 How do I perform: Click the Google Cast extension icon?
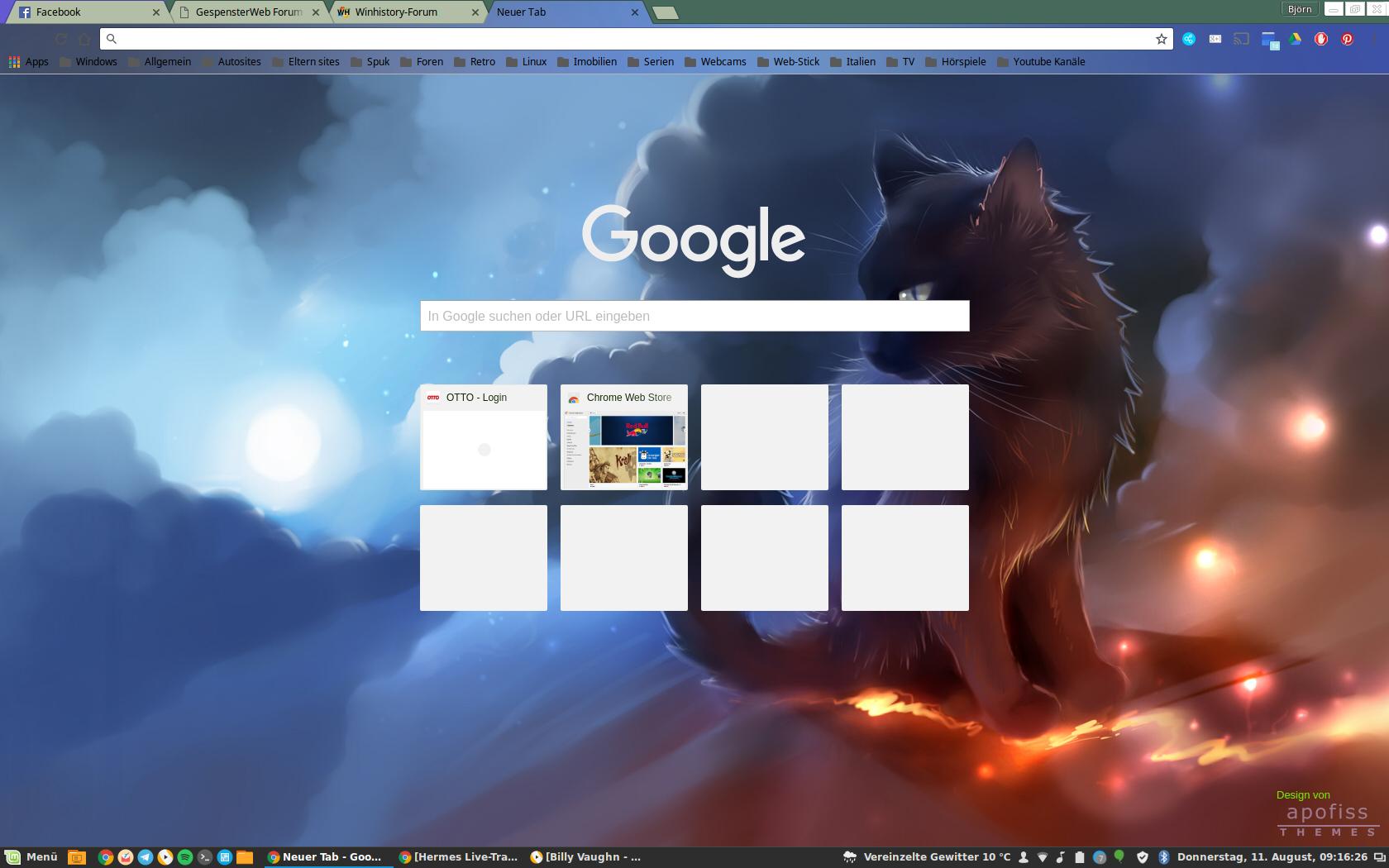coord(1241,39)
